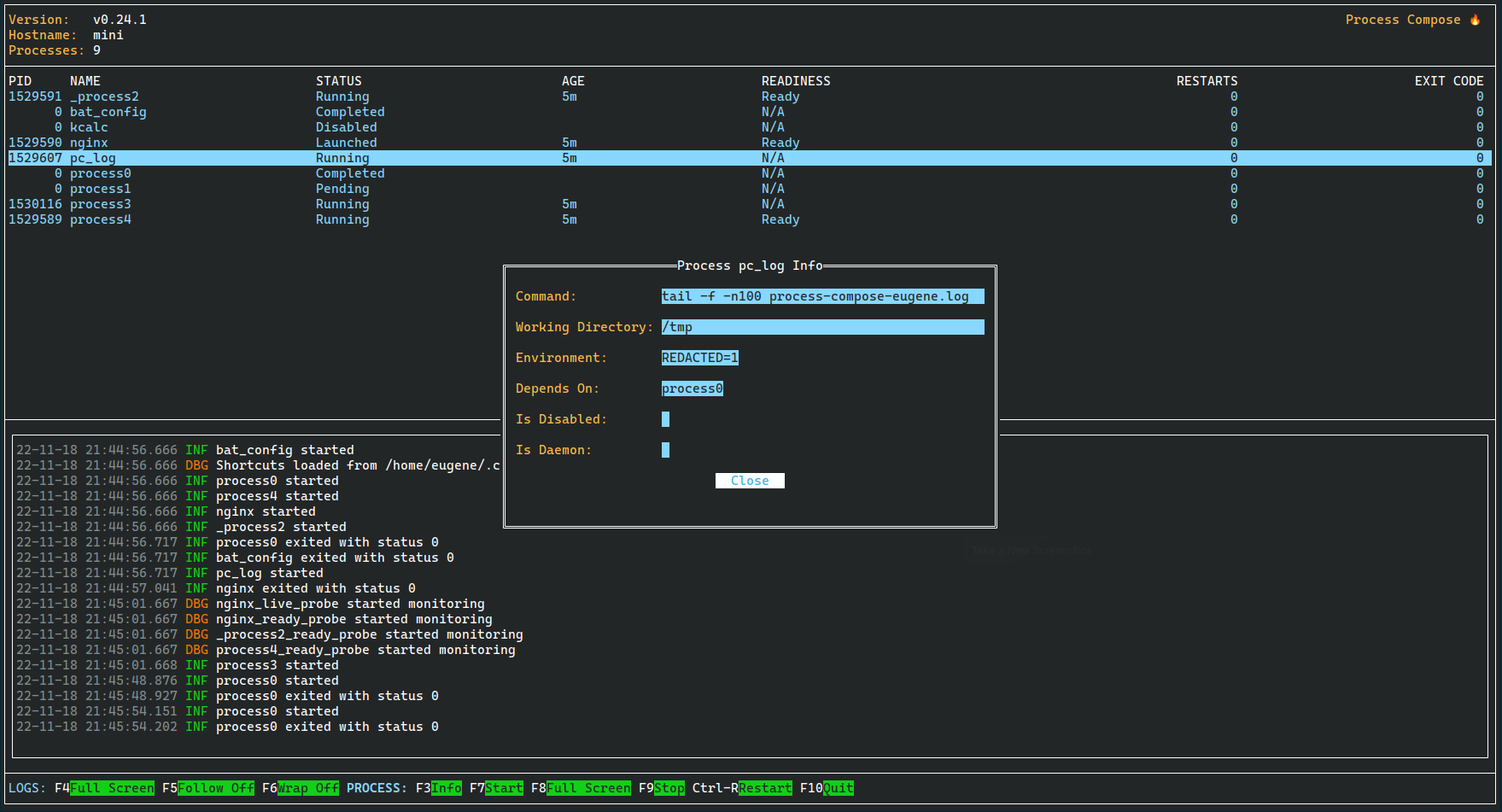Image resolution: width=1502 pixels, height=812 pixels.
Task: Click the LOGS: label in the bottom bar
Action: pos(27,788)
